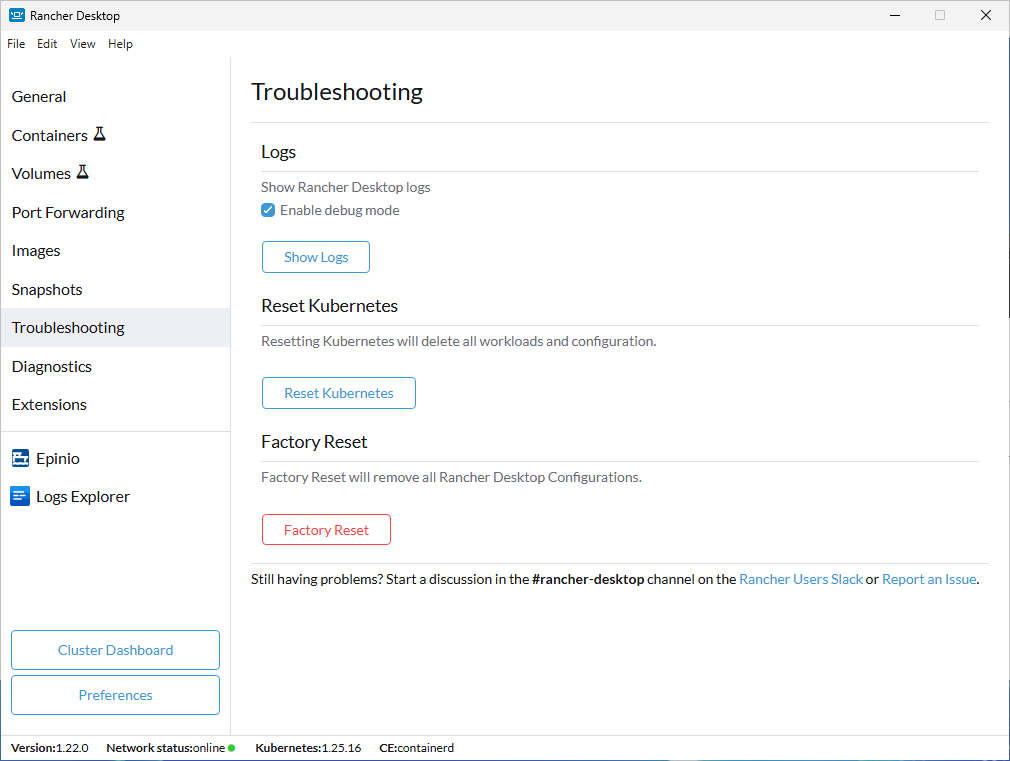Click the Volumes experimental flask icon
Image resolution: width=1010 pixels, height=761 pixels.
tap(83, 172)
